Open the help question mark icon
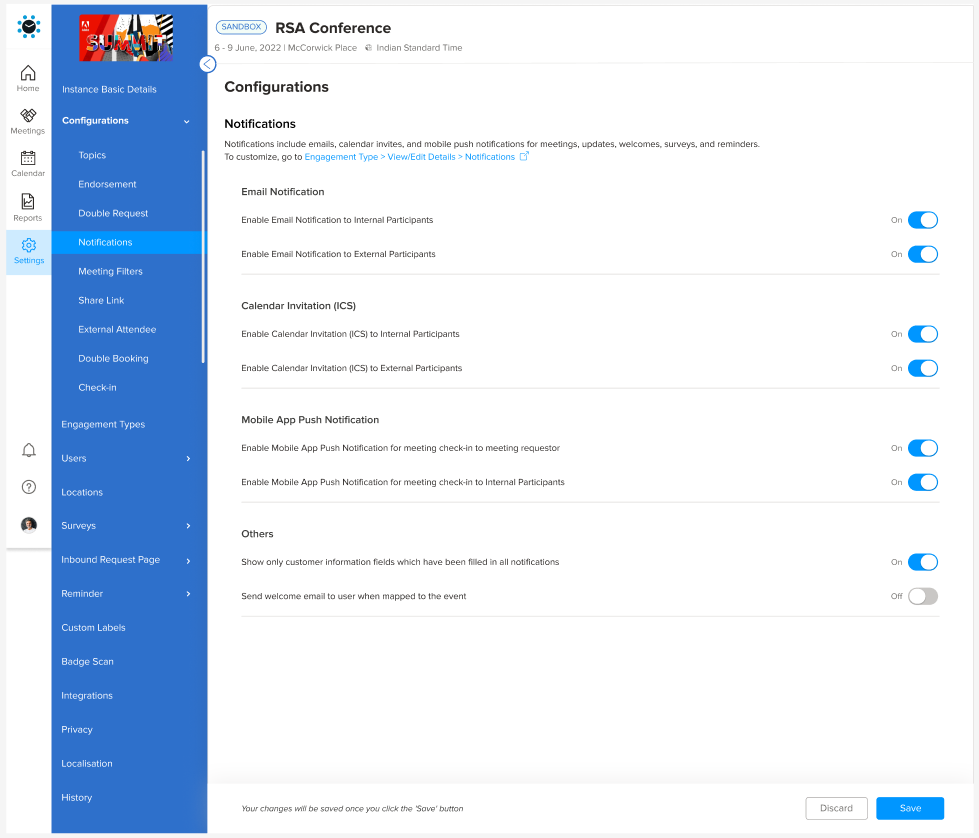 29,487
